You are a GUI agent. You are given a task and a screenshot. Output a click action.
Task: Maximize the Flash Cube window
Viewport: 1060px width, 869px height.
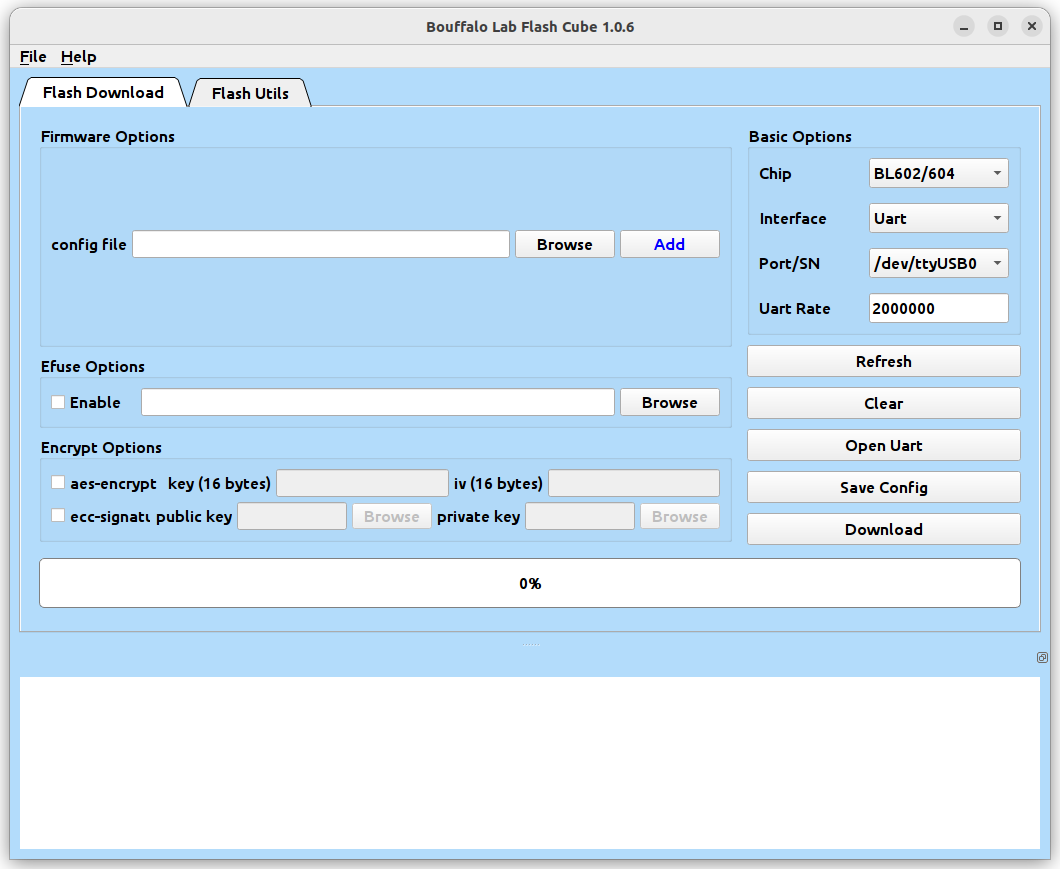click(x=998, y=26)
